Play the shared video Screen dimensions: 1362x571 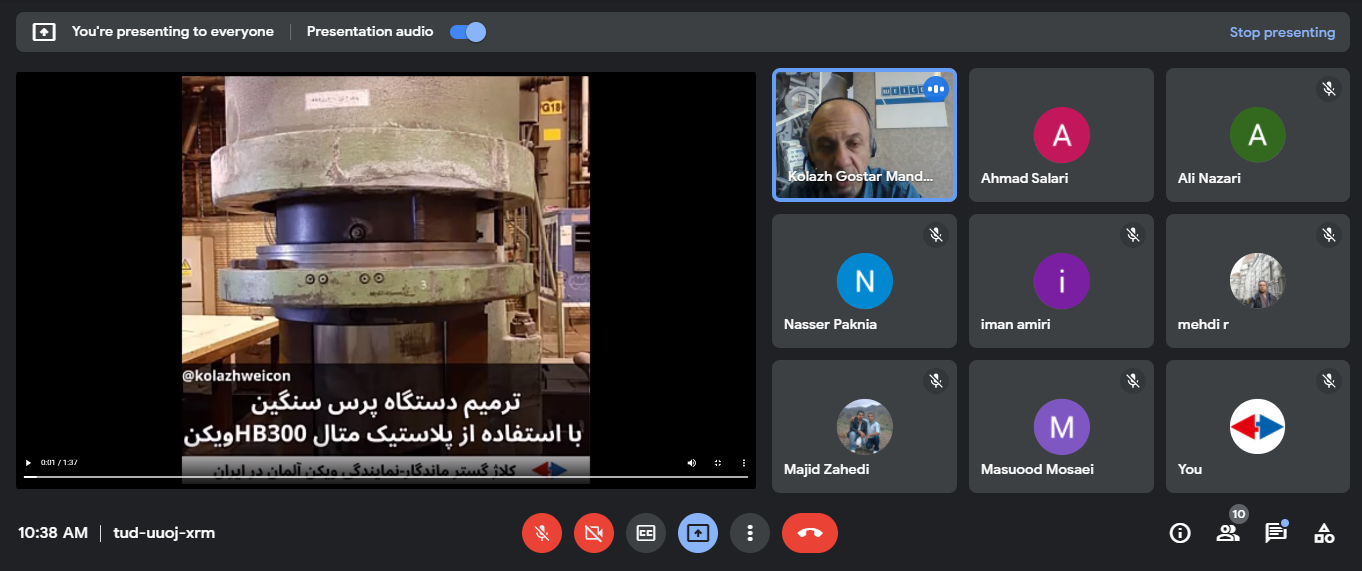pos(28,463)
